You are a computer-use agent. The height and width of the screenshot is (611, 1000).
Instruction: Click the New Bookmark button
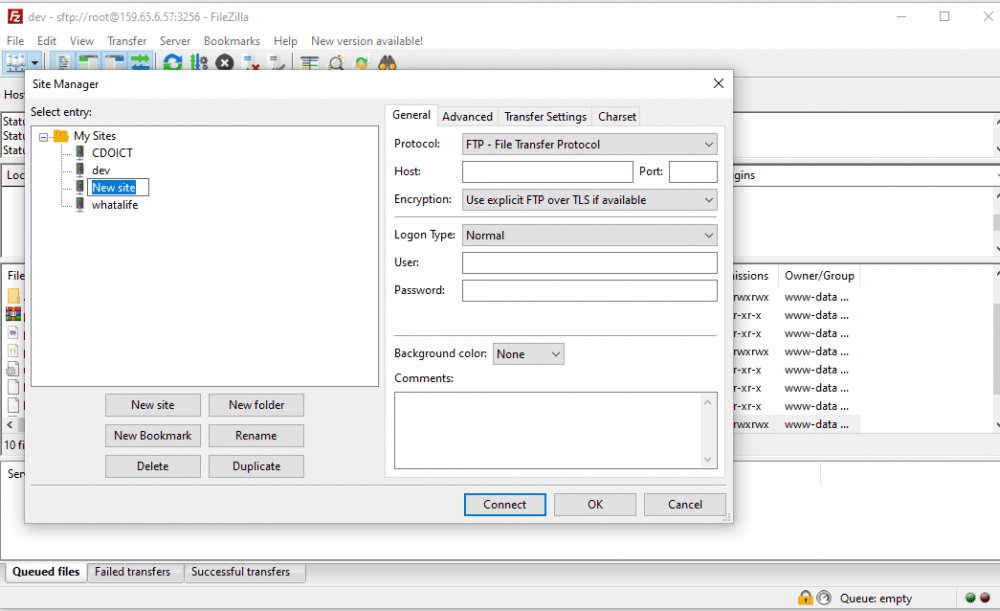152,436
